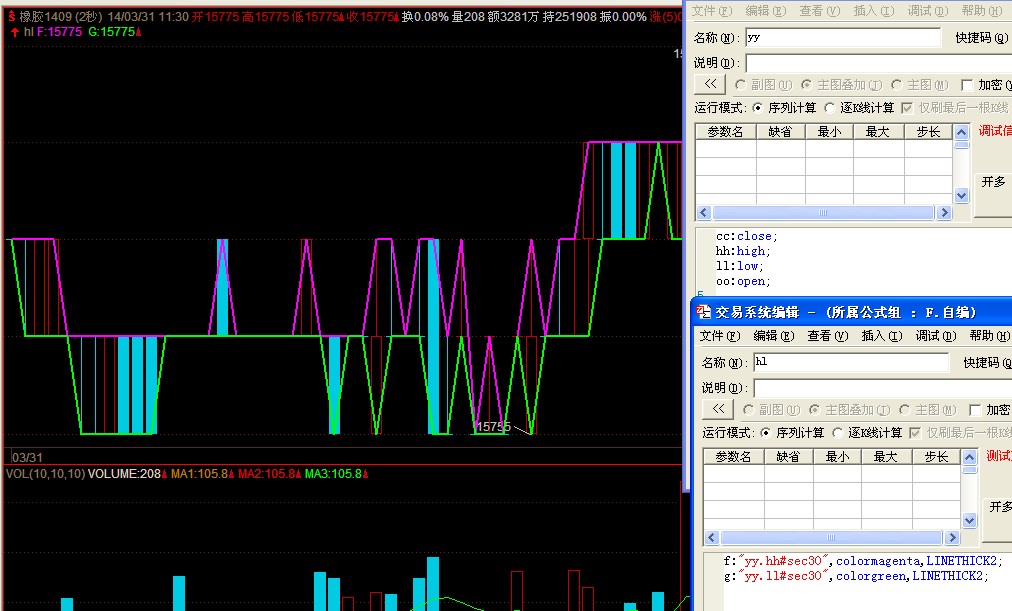1012x611 pixels.
Task: Collapse panel with << button in yy window
Action: [x=710, y=85]
